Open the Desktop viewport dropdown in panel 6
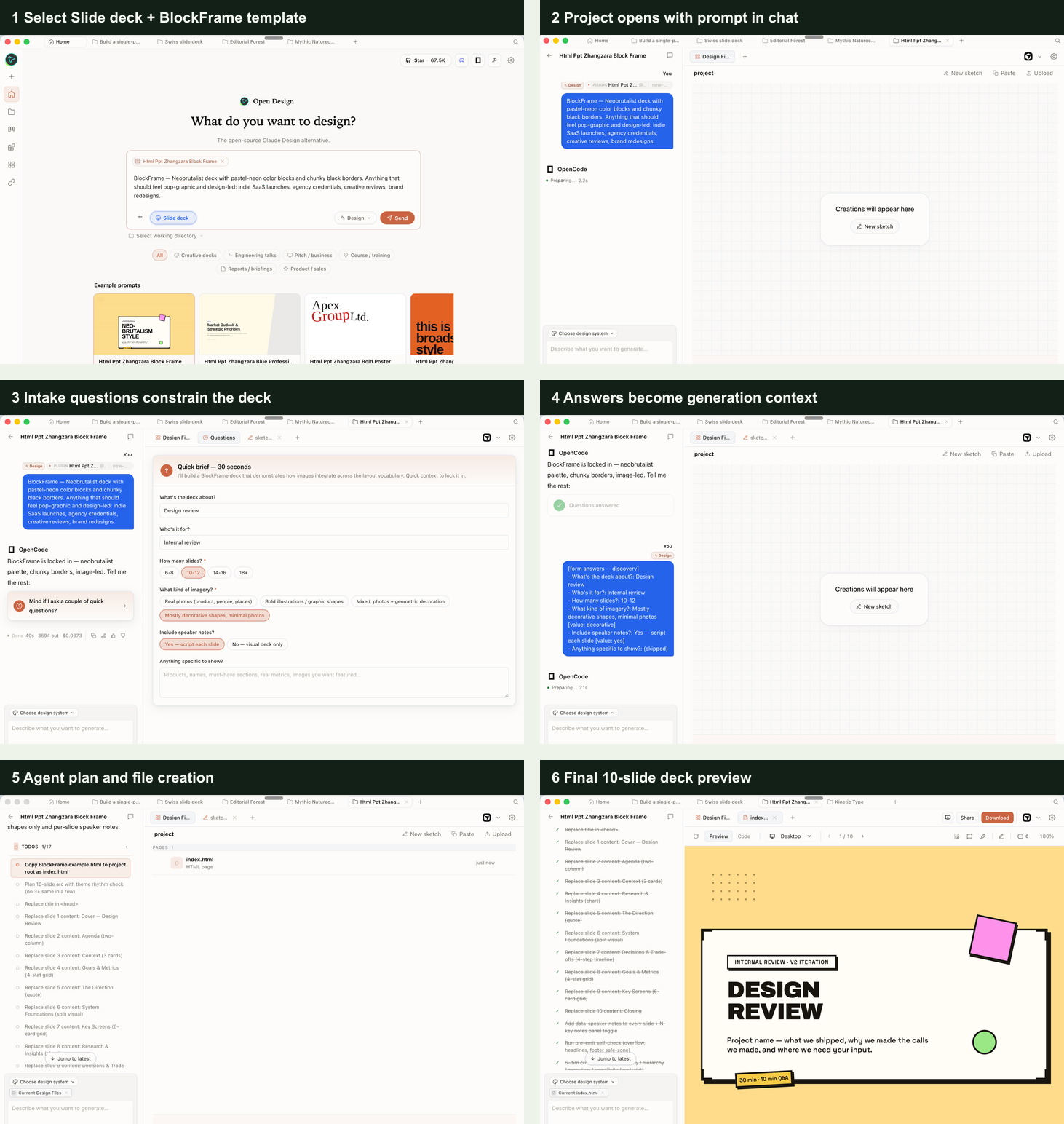Screen dimensions: 1064x1124 (790, 836)
